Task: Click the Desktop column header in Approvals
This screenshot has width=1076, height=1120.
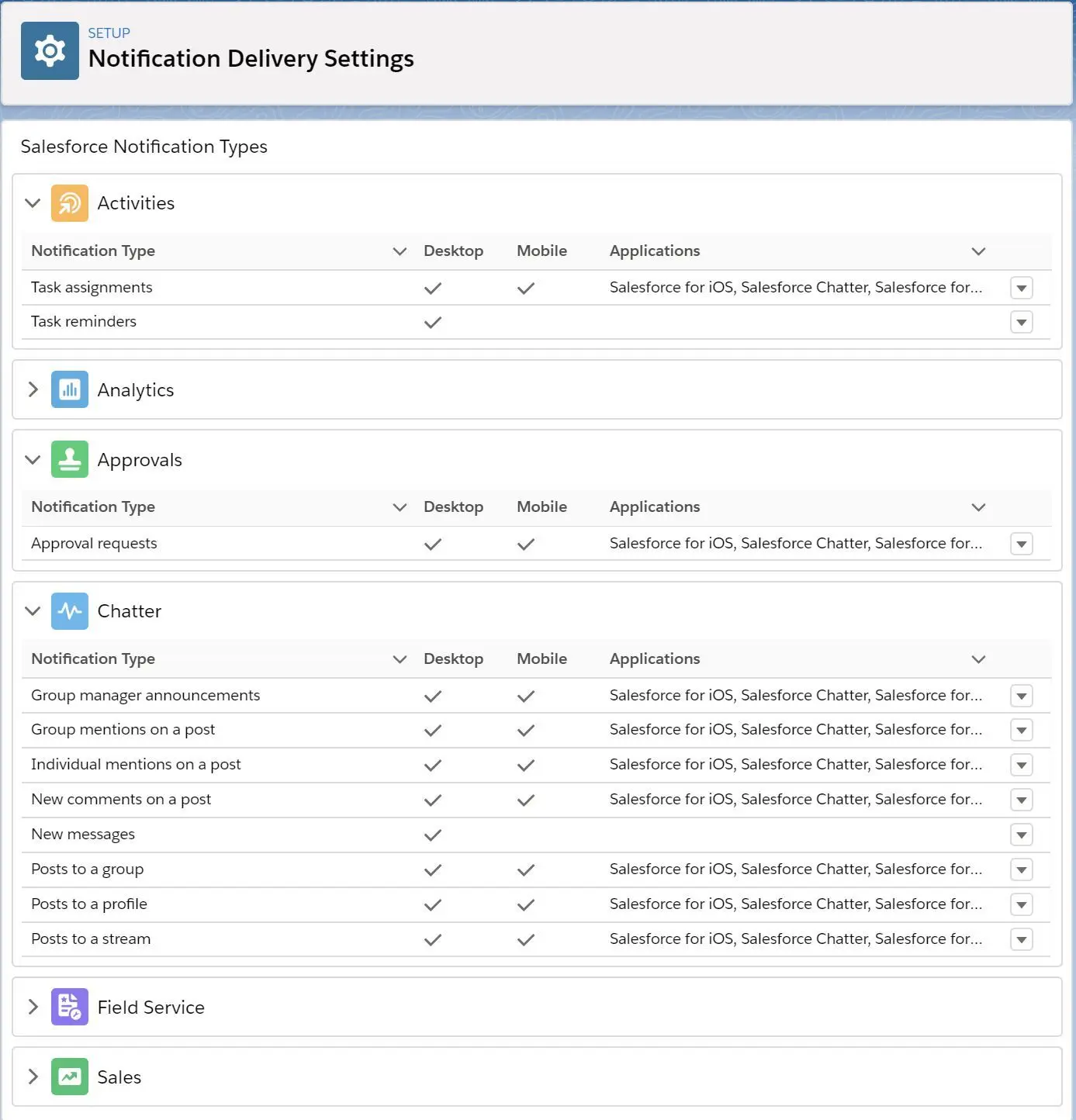Action: [453, 507]
